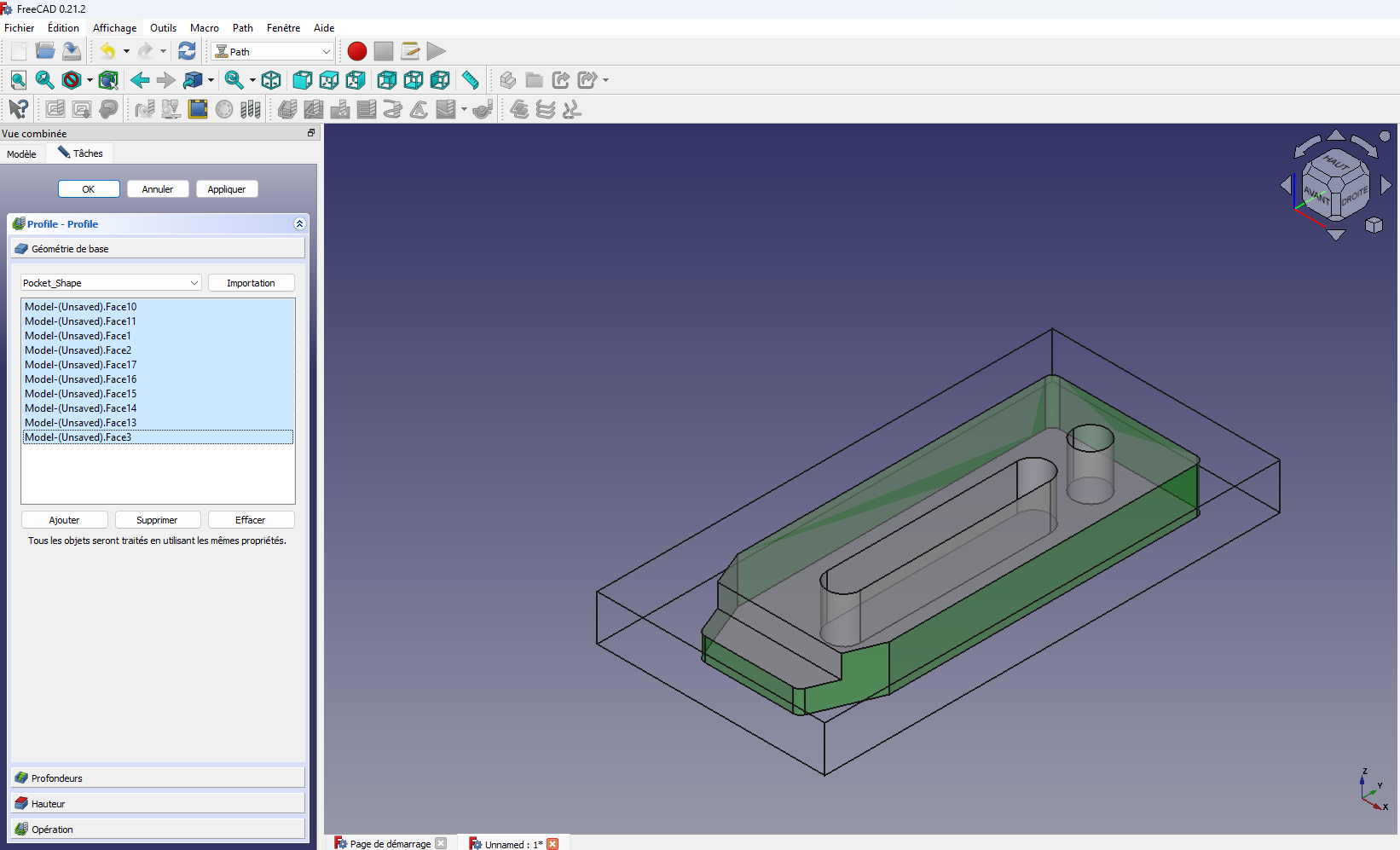Click the HAUT face of navigation cube
Screen dimensions: 1400x850
click(x=1336, y=162)
